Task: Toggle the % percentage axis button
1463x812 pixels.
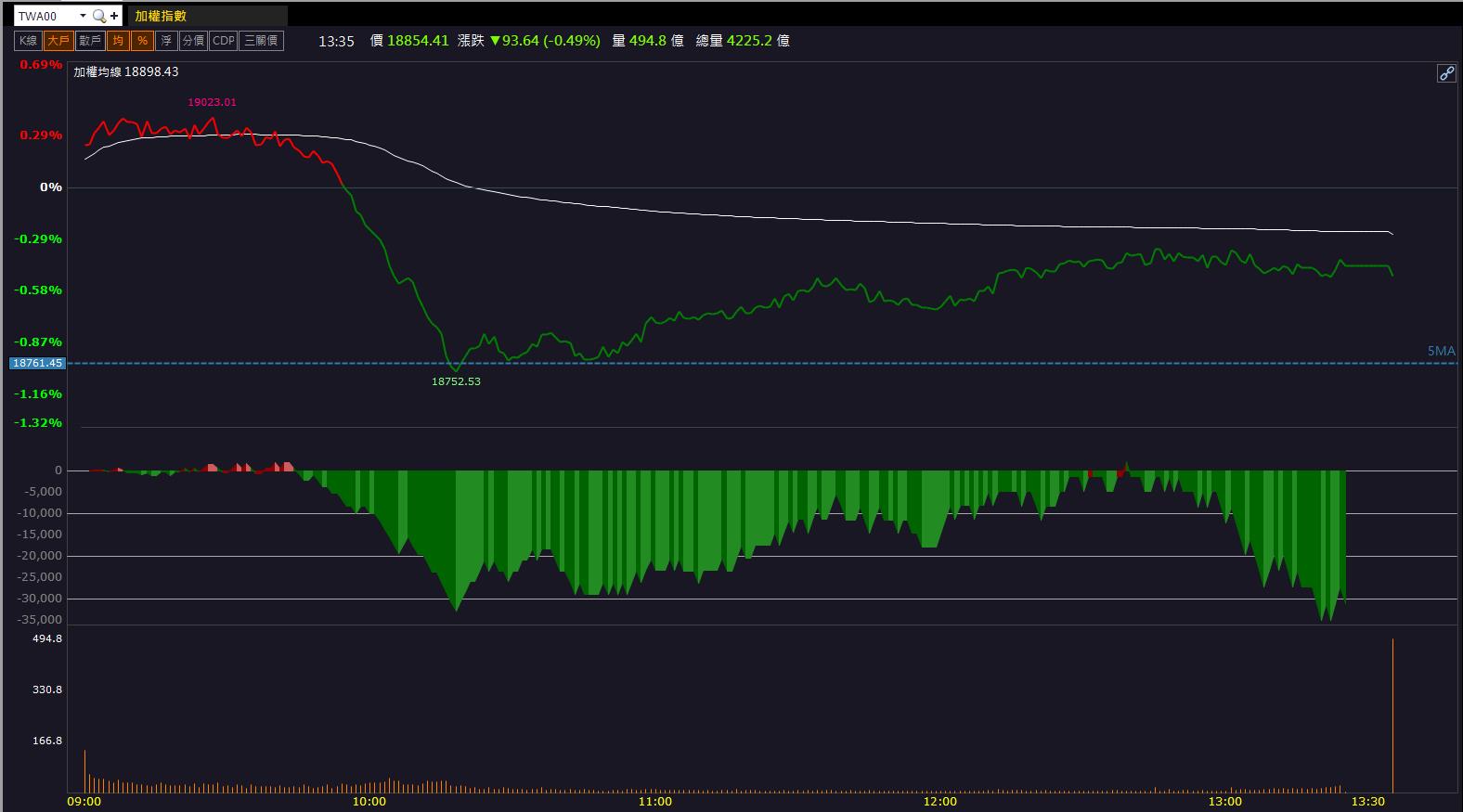Action: click(142, 41)
